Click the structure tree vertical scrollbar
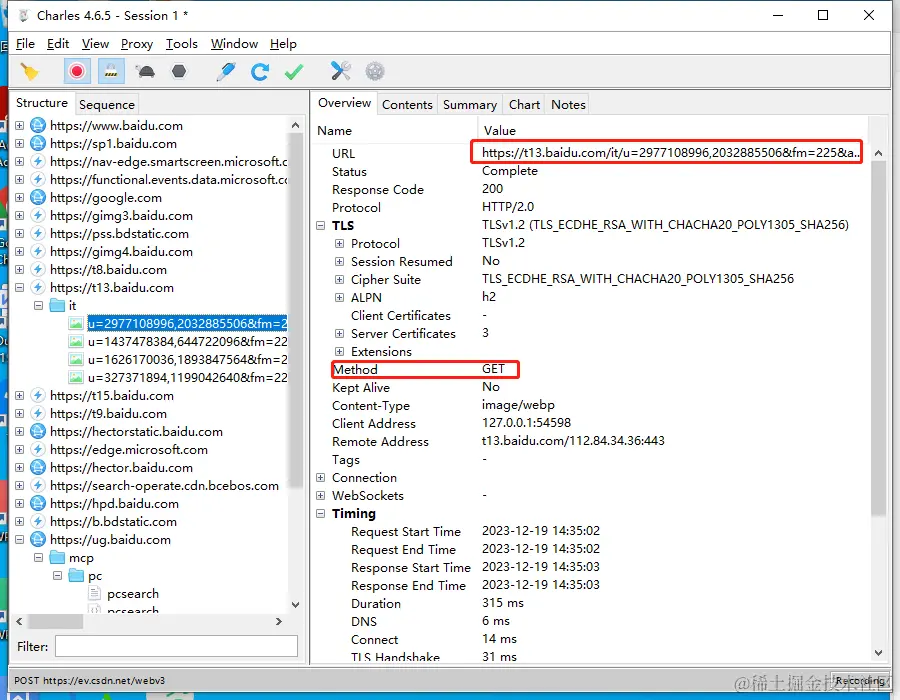 [296, 310]
